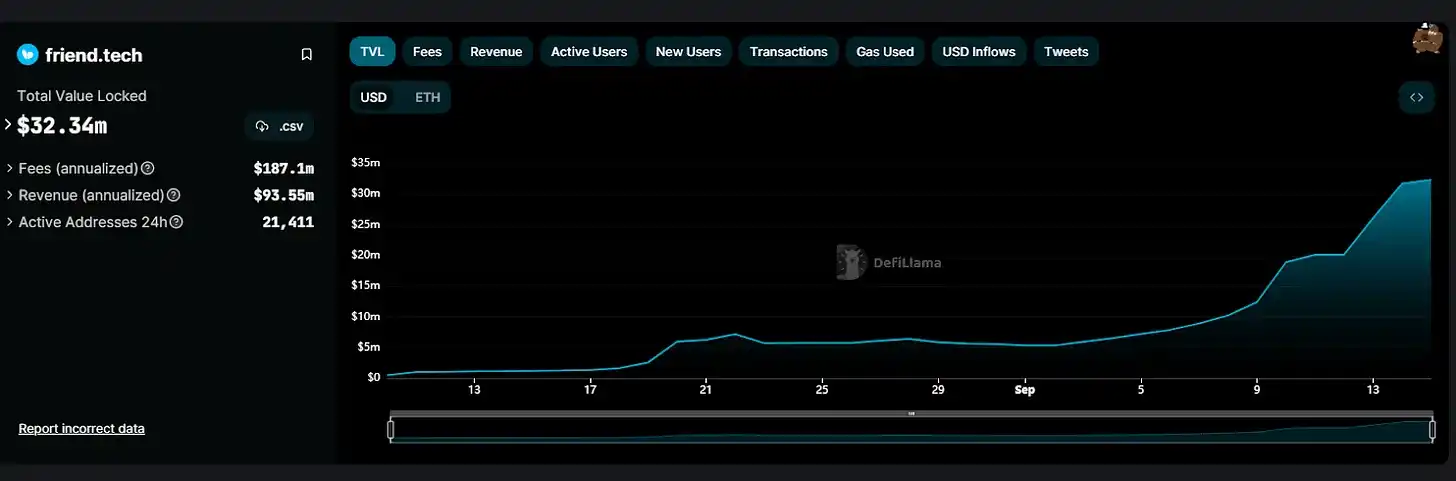Click the TVL peak at the chart's end
The width and height of the screenshot is (1456, 481).
(1431, 180)
